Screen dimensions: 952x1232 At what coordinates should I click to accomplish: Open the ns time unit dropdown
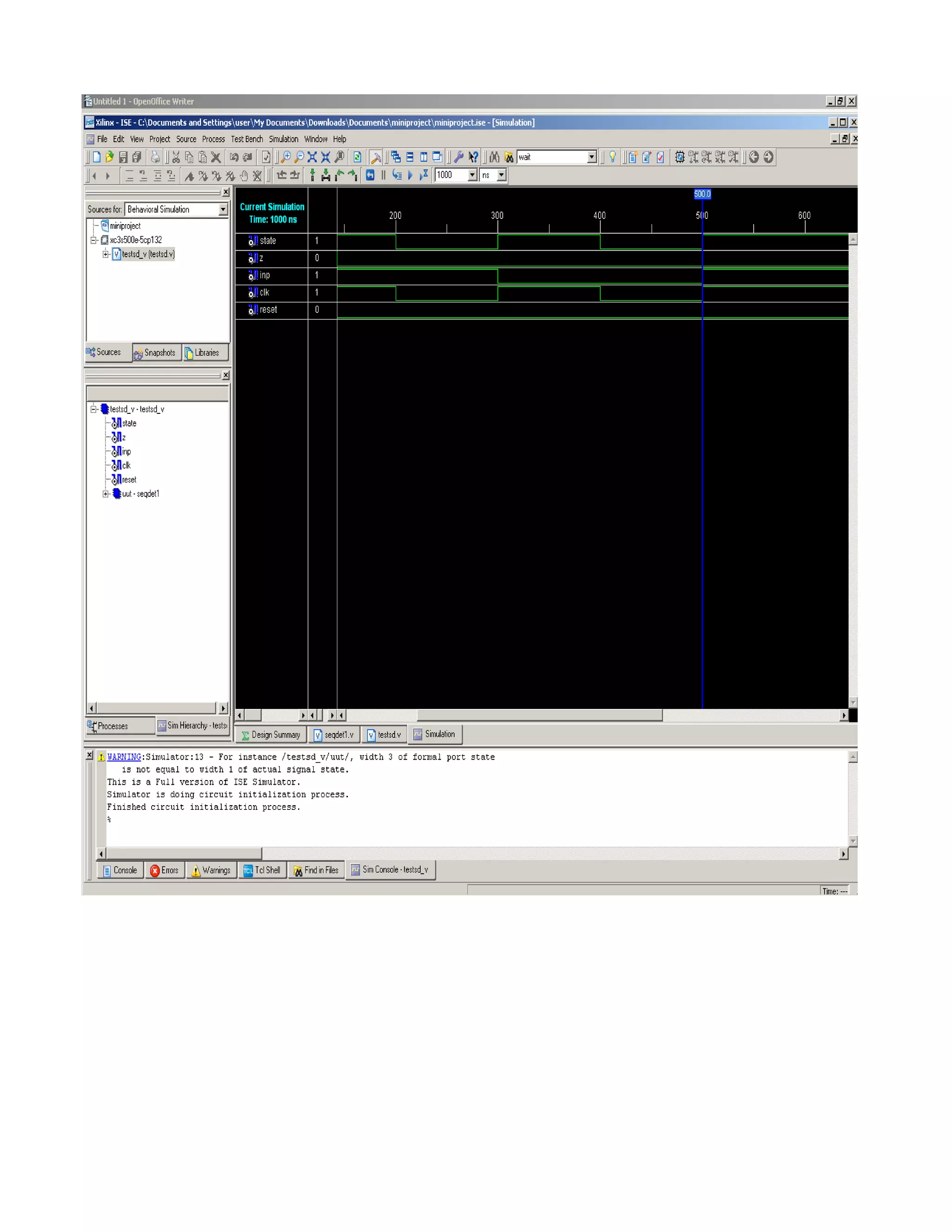click(502, 175)
